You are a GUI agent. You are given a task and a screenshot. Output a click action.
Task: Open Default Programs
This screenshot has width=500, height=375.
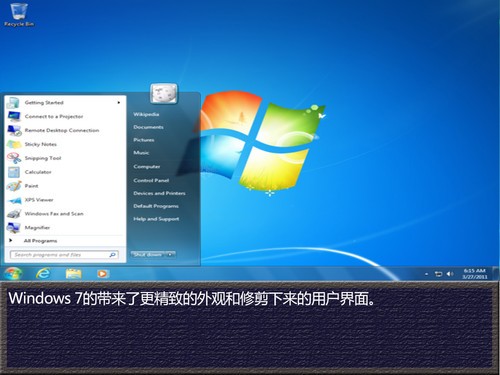point(156,206)
